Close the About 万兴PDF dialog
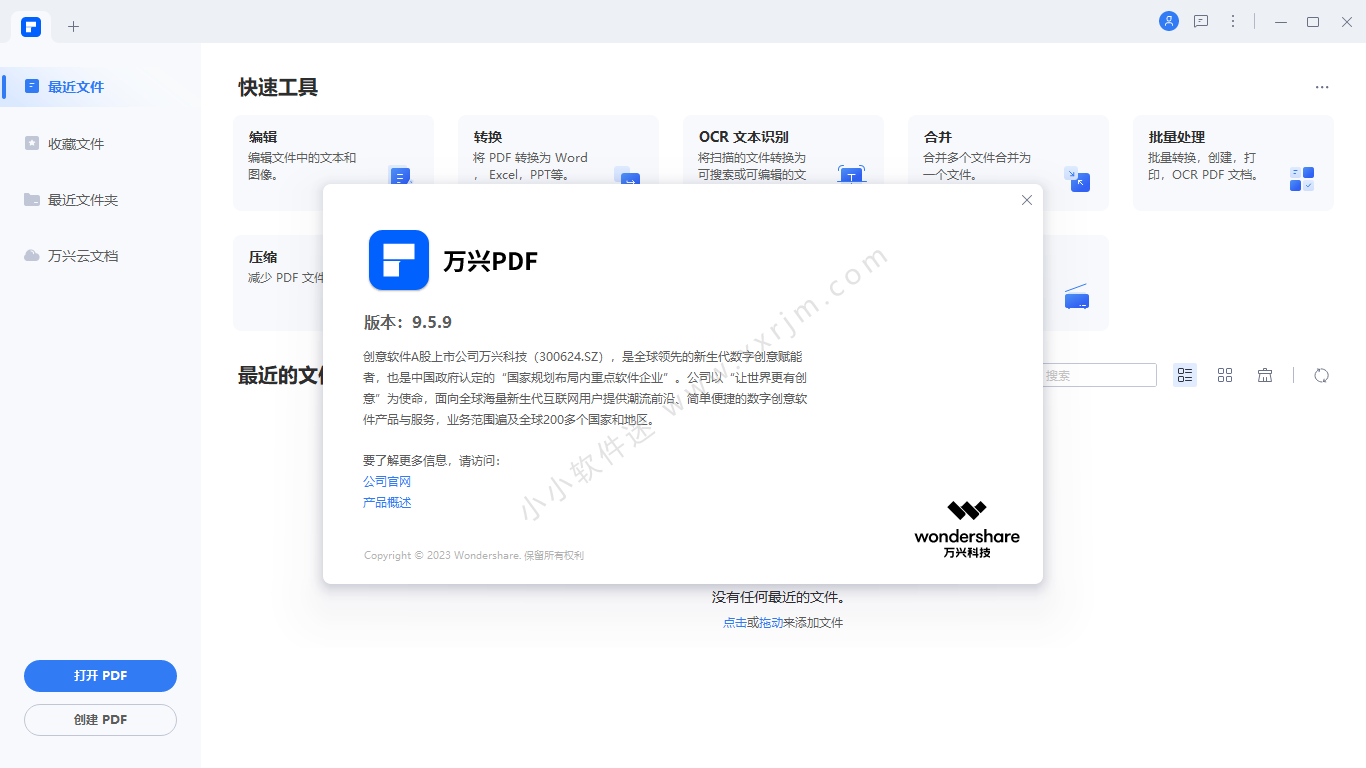Viewport: 1366px width, 768px height. click(1026, 200)
